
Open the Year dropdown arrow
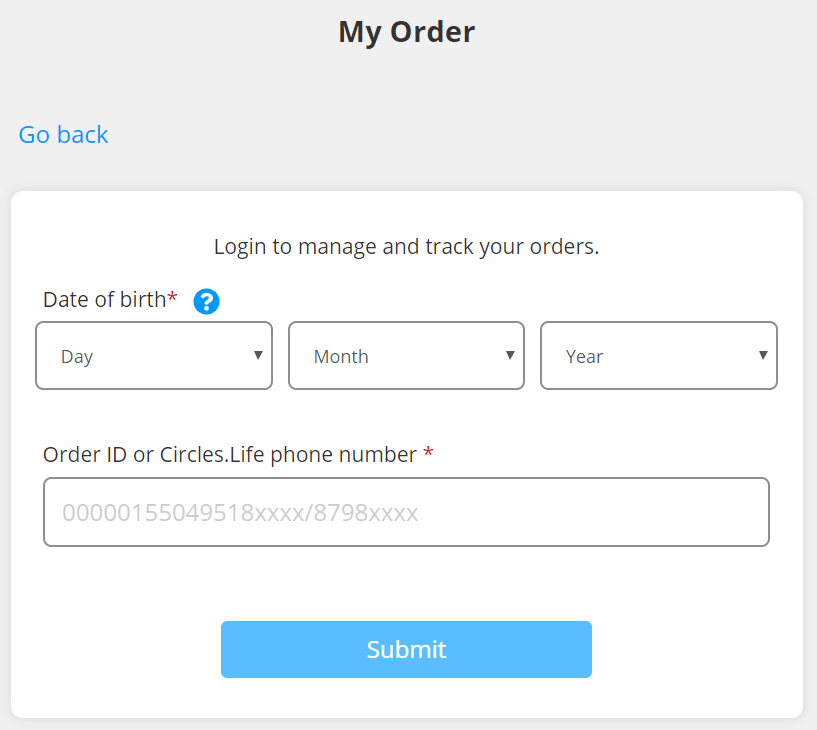click(x=763, y=355)
